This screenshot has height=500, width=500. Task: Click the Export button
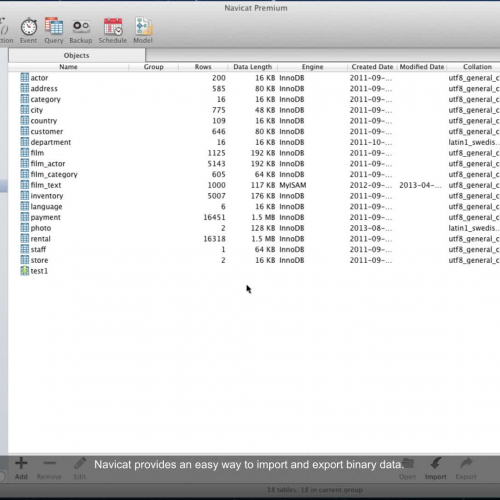466,468
